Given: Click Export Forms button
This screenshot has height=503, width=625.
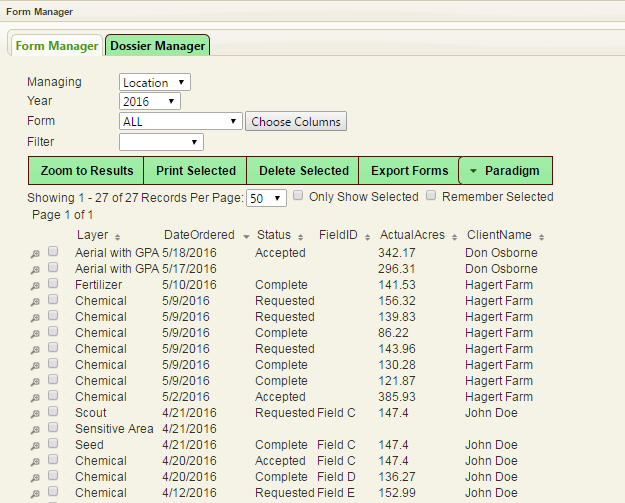Looking at the screenshot, I should pyautogui.click(x=409, y=171).
